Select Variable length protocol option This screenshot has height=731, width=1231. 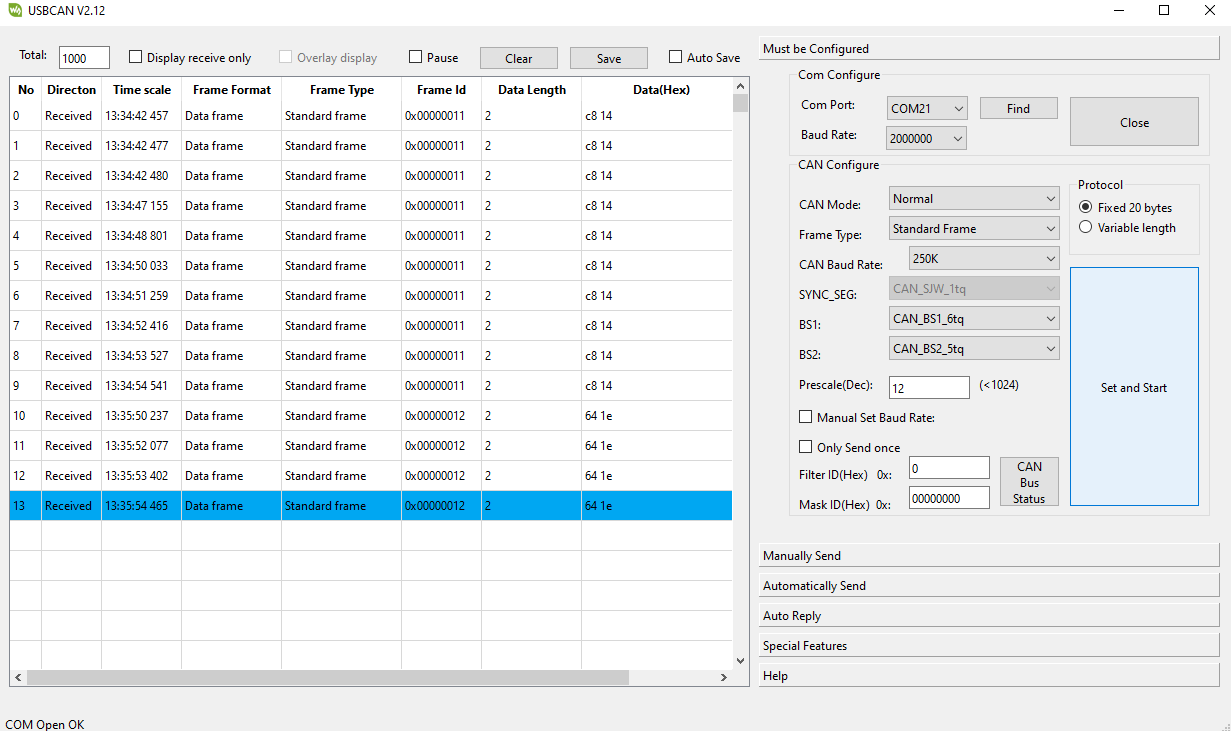pos(1086,228)
